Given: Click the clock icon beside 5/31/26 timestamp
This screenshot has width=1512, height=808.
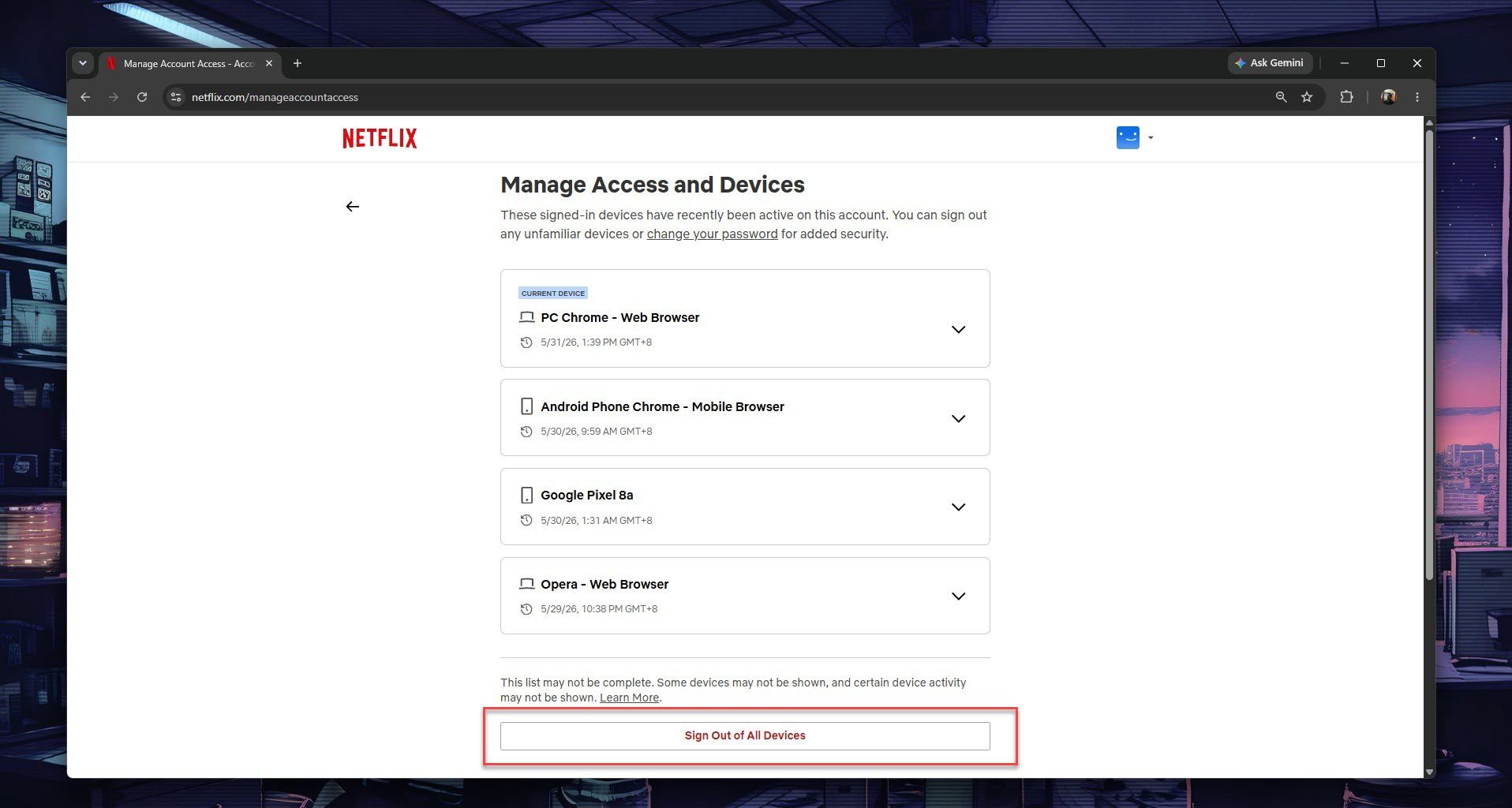Looking at the screenshot, I should 526,342.
